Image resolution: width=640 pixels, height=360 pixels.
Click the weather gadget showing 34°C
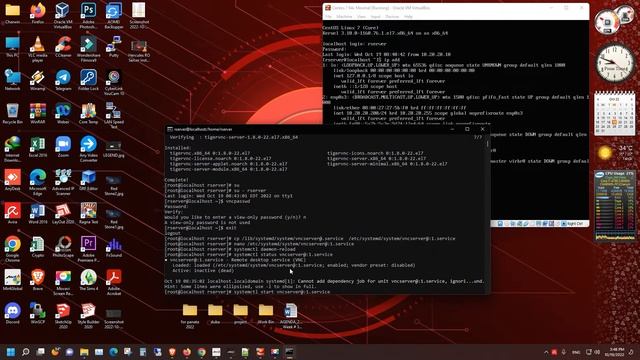click(x=614, y=153)
